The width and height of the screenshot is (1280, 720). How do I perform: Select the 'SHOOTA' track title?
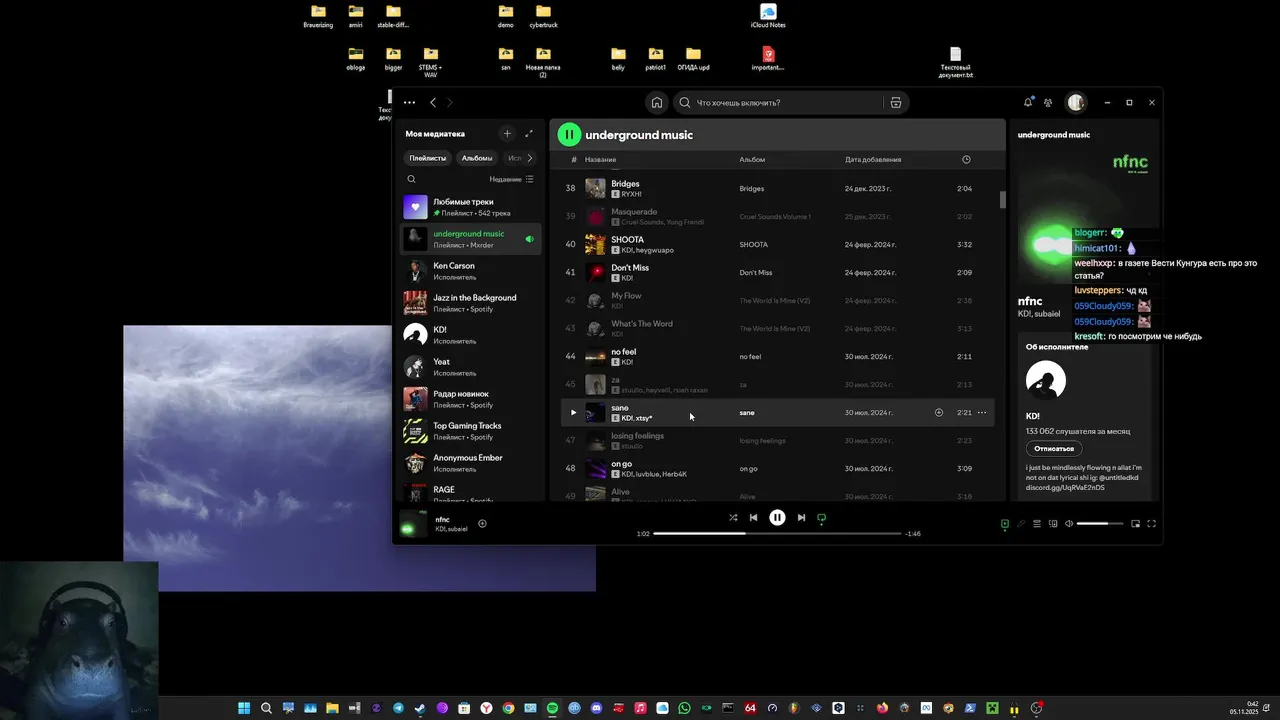click(628, 240)
